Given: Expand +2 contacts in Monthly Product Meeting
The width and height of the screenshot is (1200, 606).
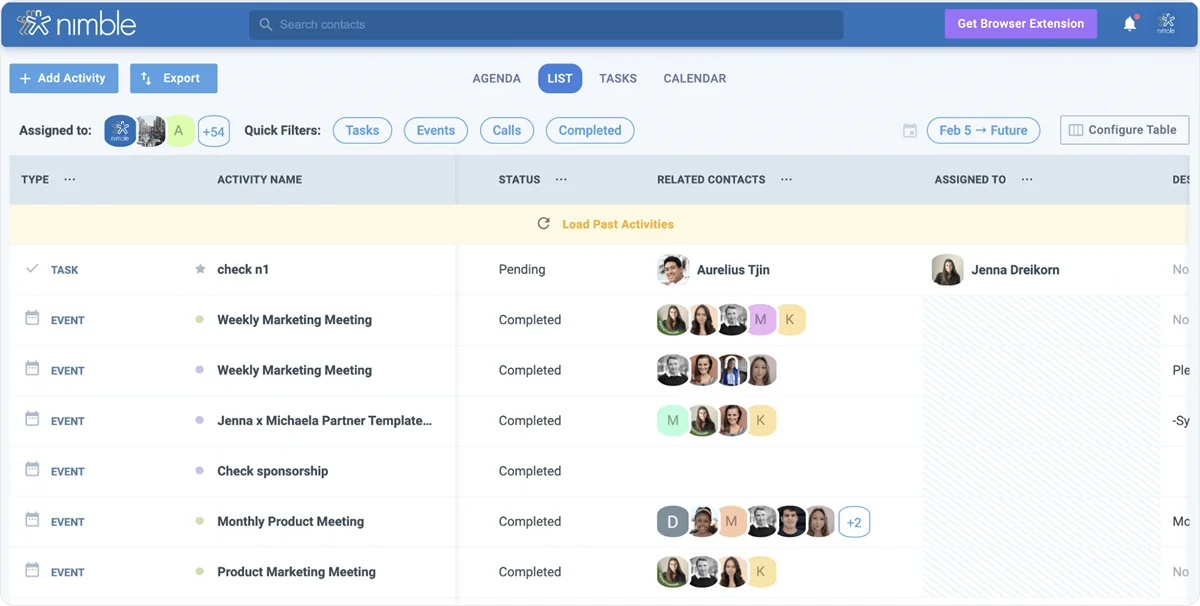Looking at the screenshot, I should coord(854,522).
